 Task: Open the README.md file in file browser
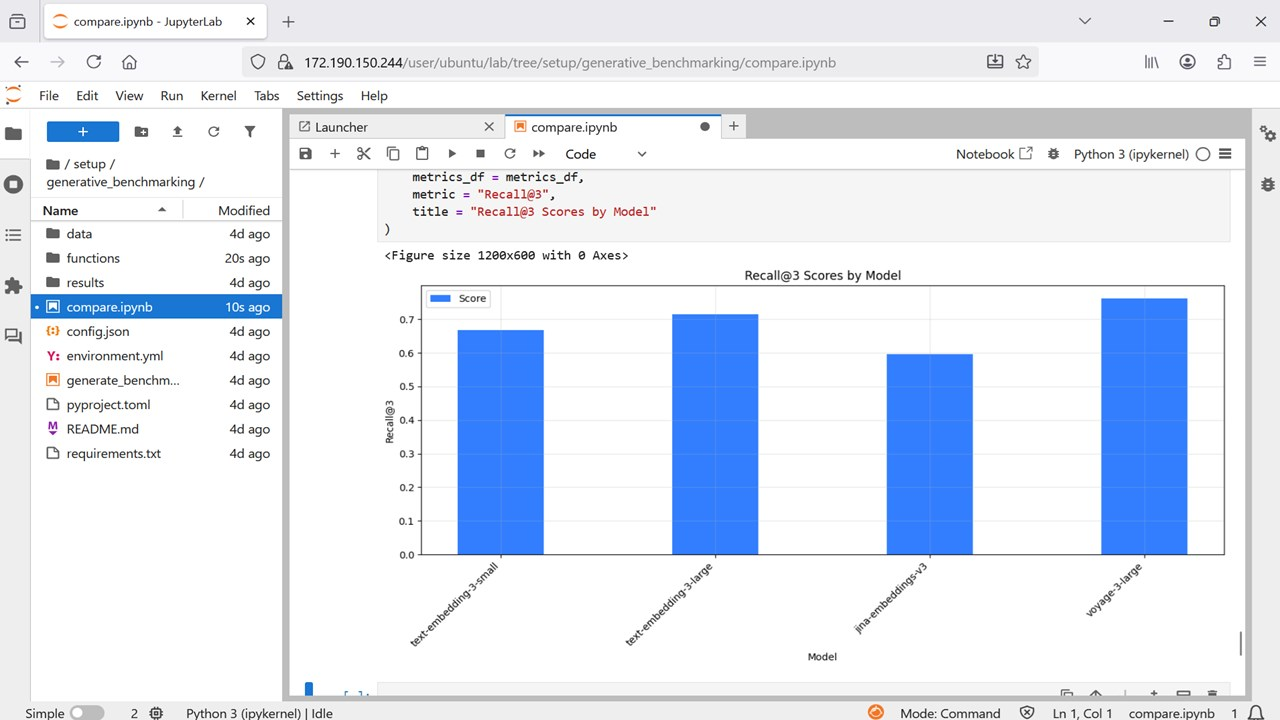102,429
